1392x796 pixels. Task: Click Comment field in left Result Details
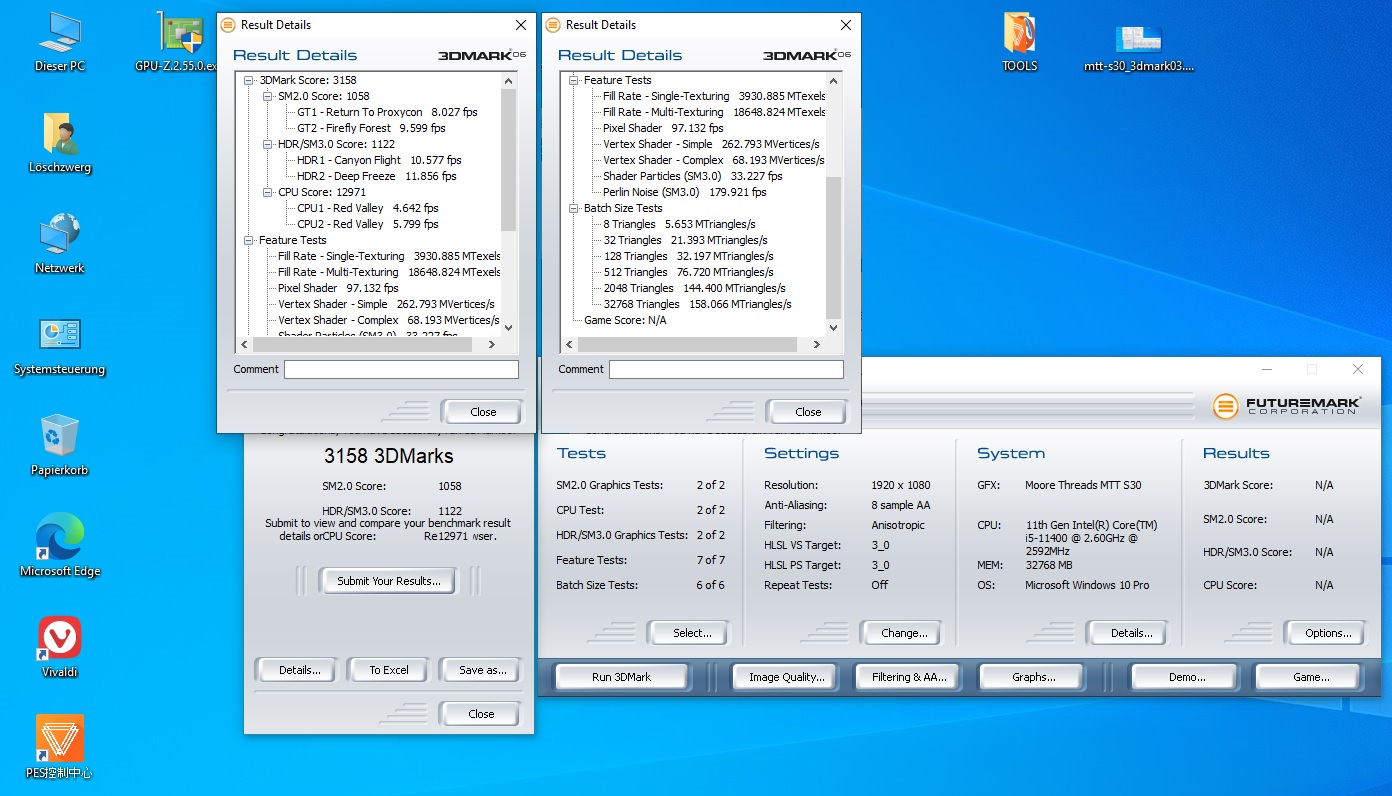[x=401, y=370]
